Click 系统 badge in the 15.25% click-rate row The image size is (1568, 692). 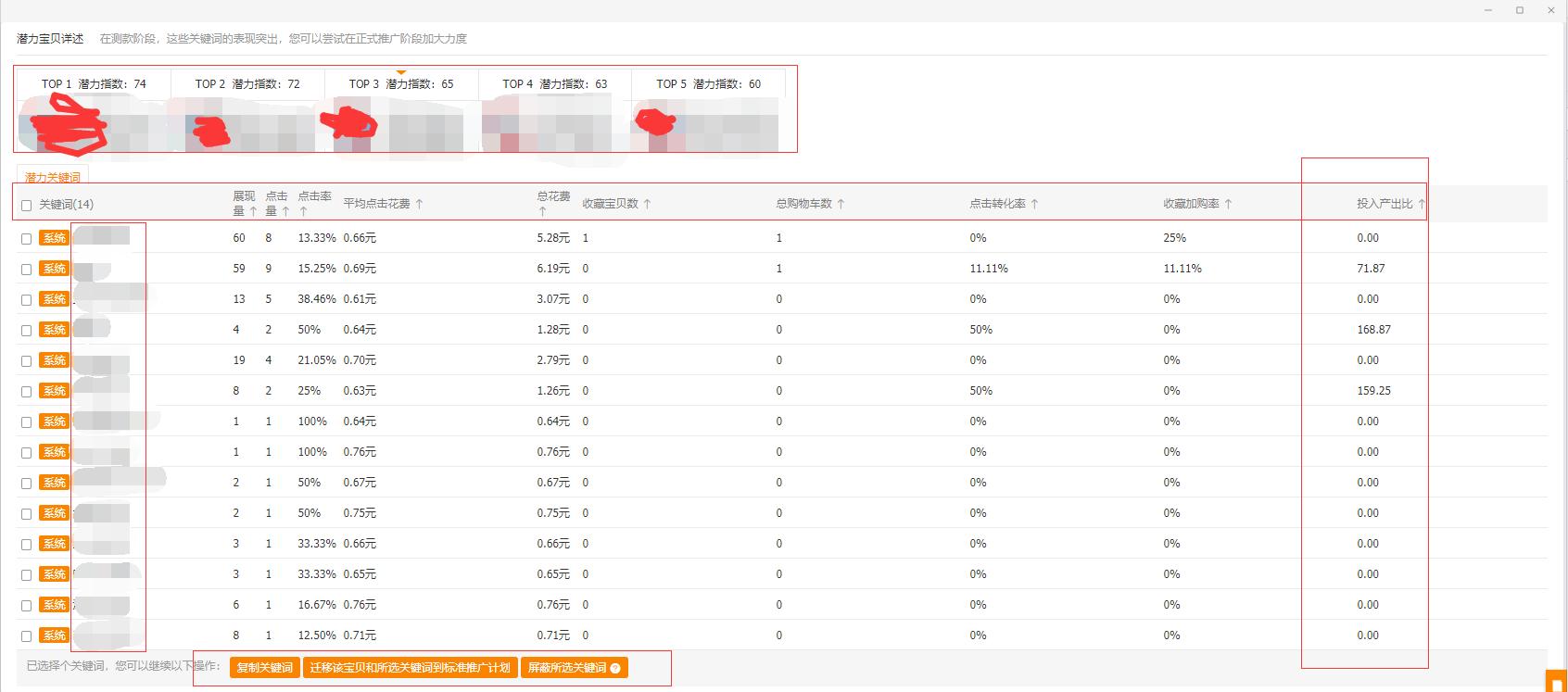[55, 269]
